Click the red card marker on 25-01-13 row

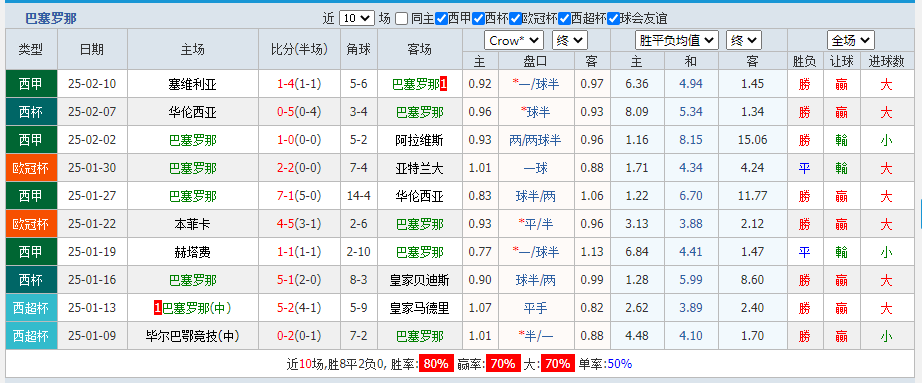[158, 308]
